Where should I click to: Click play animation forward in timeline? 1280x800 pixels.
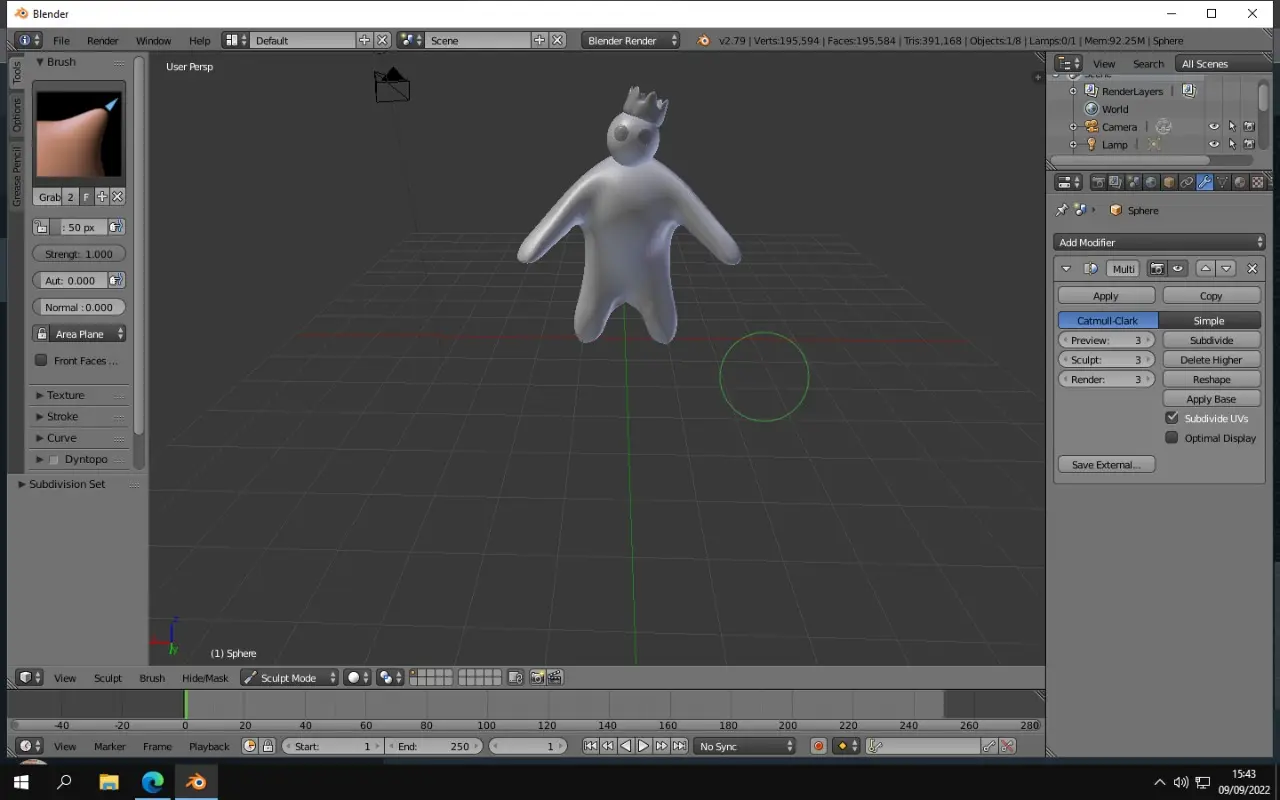[644, 746]
